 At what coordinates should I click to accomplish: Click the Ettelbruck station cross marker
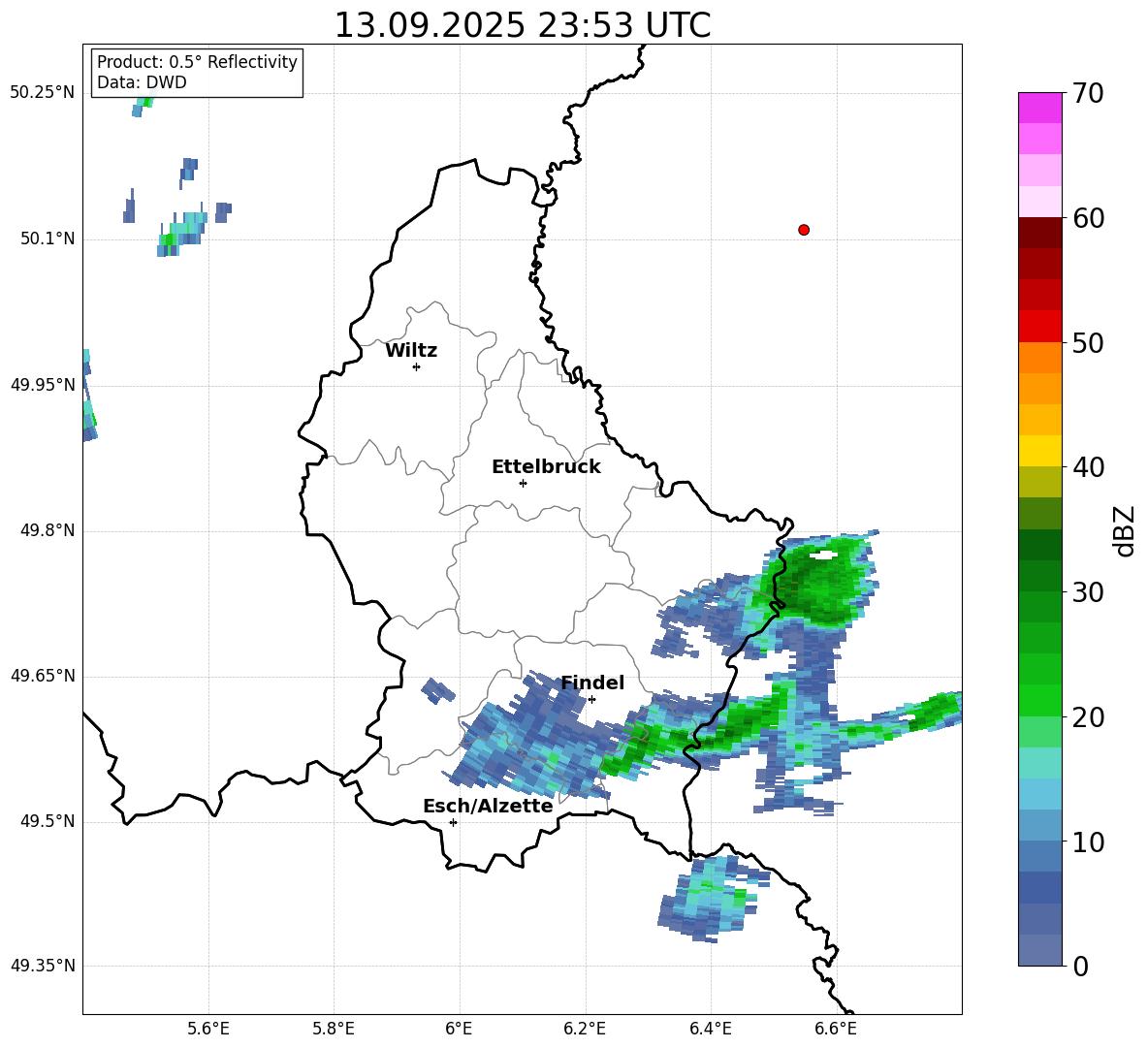(x=523, y=483)
